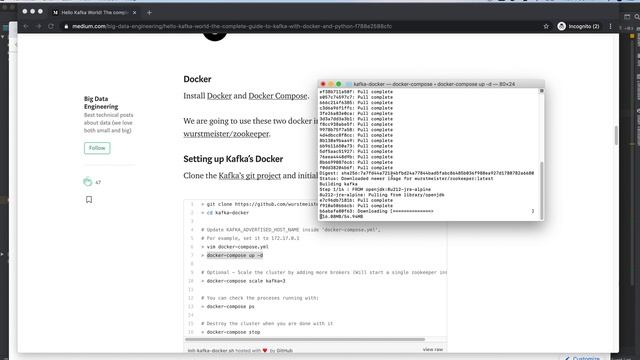Open the Docker link
This screenshot has height=360, width=640.
pos(219,96)
